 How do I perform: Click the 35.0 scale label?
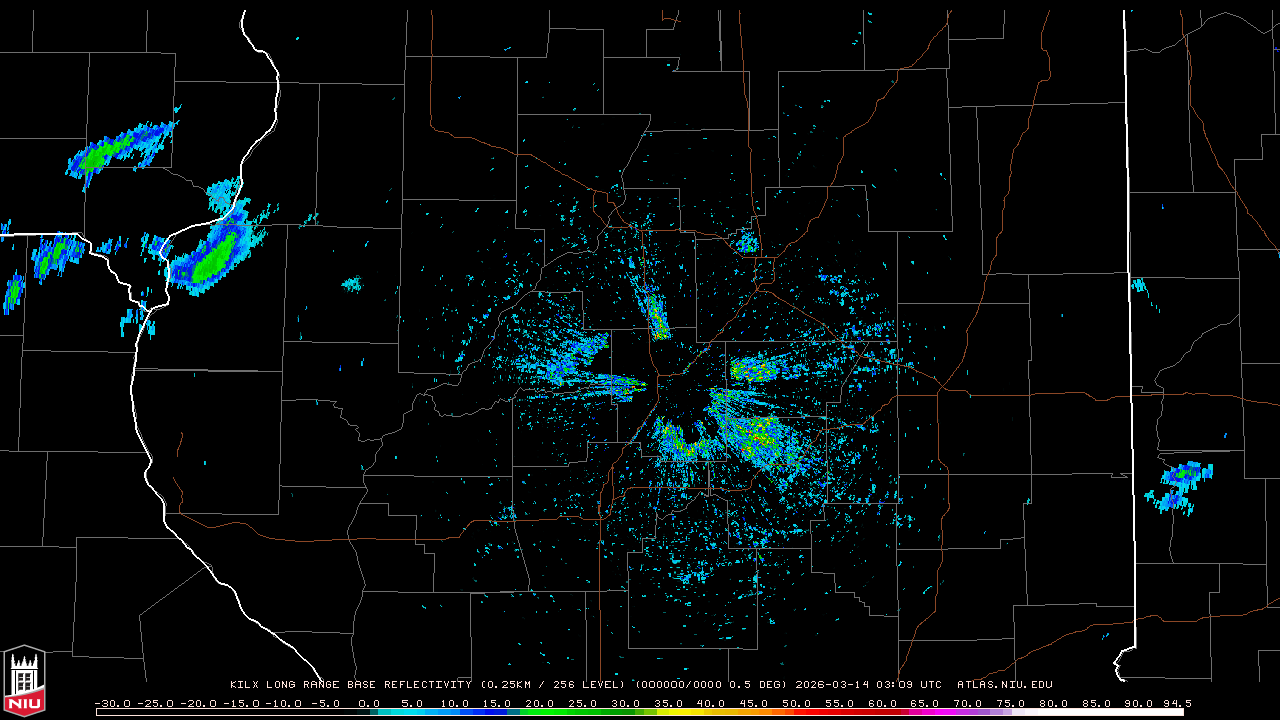pos(668,703)
